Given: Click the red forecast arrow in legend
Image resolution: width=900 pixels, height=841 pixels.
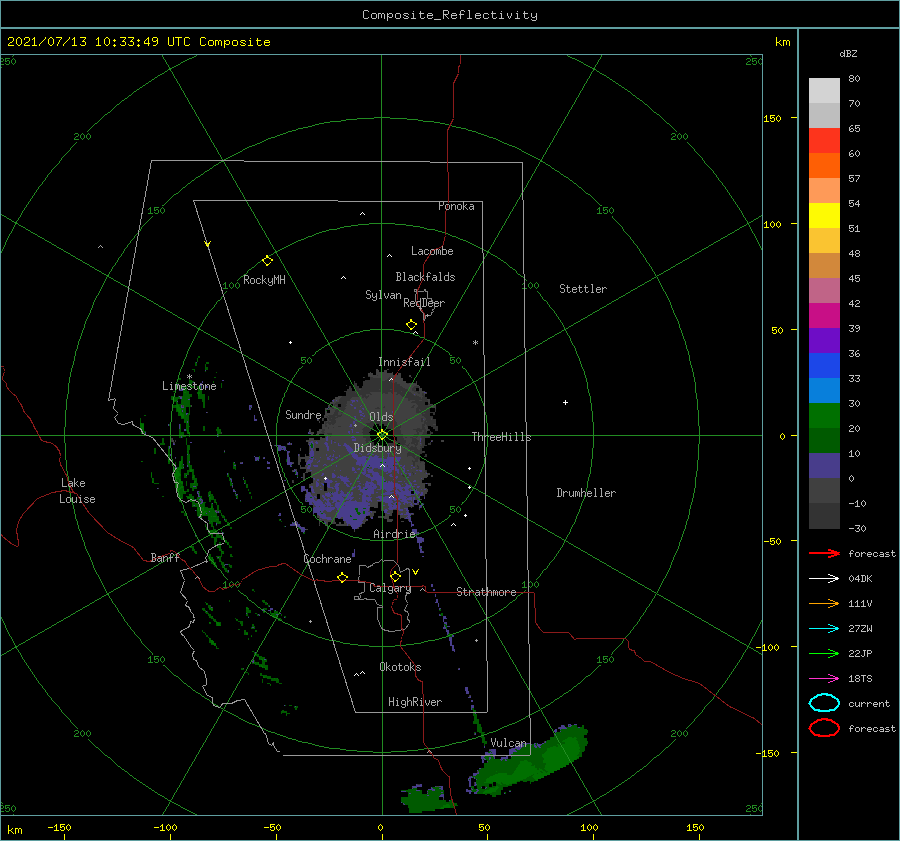Looking at the screenshot, I should [824, 553].
